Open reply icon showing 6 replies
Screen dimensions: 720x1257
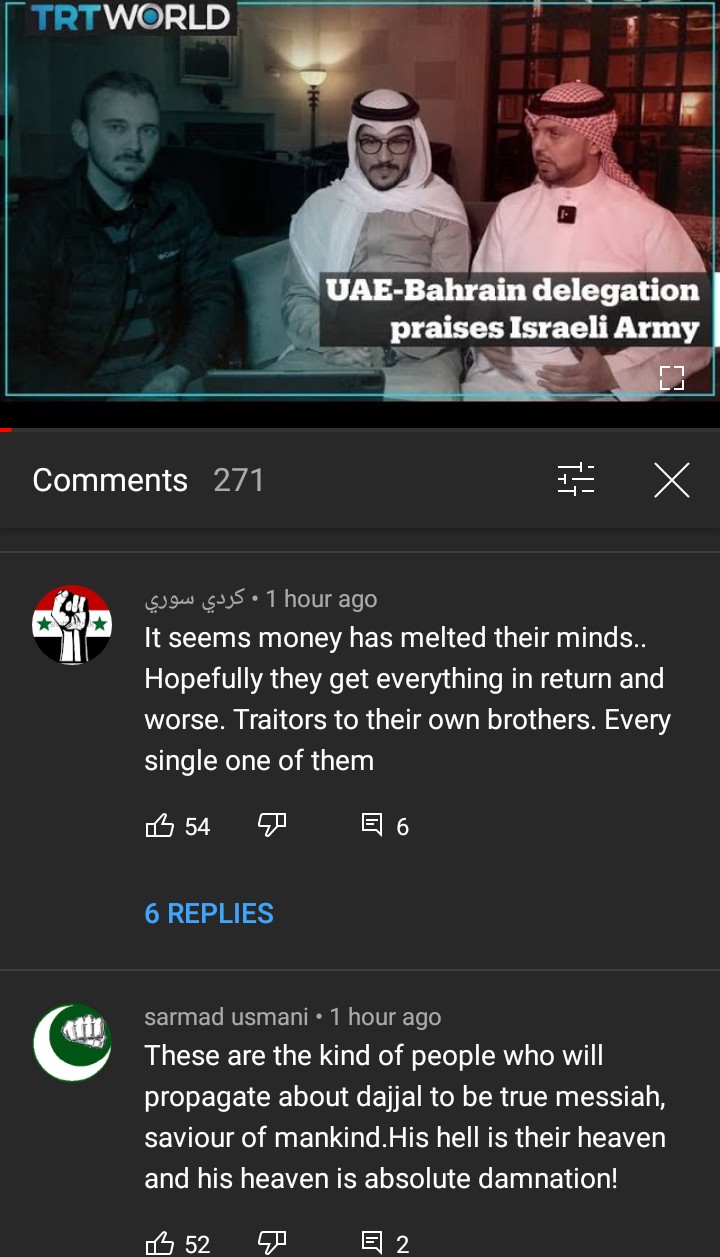(372, 825)
